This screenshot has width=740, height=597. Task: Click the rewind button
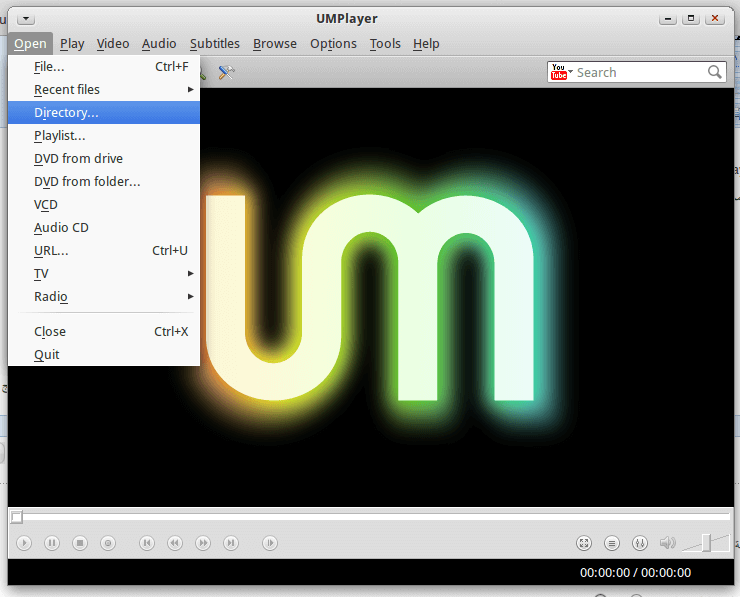[175, 543]
